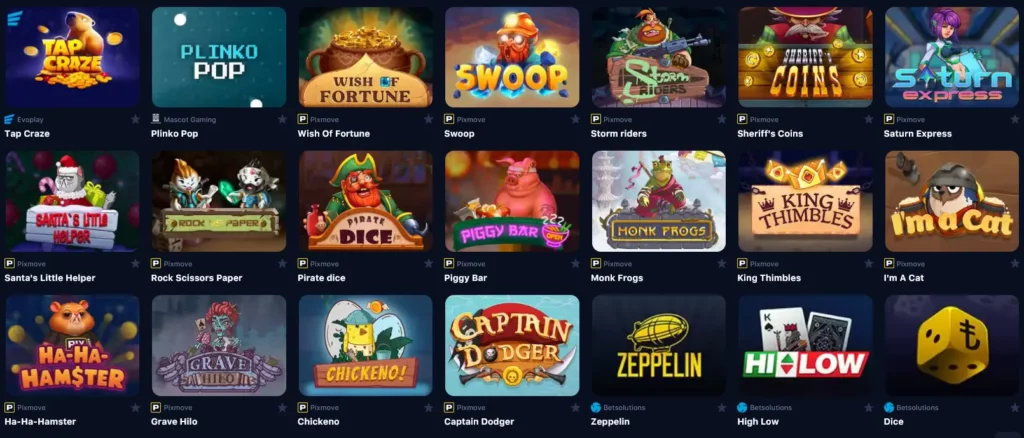This screenshot has width=1024, height=438.
Task: Open the Zeppelin game thumbnail
Action: click(x=659, y=345)
